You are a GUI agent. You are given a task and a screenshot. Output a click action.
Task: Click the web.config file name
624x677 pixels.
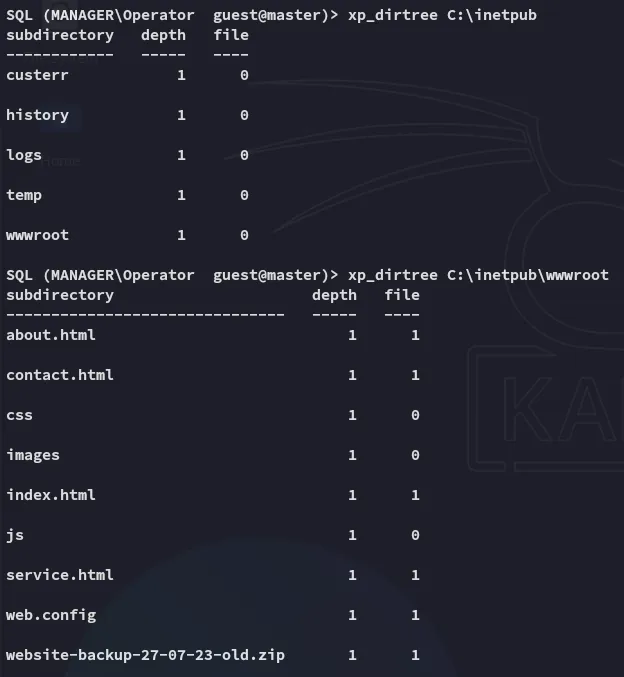click(51, 615)
